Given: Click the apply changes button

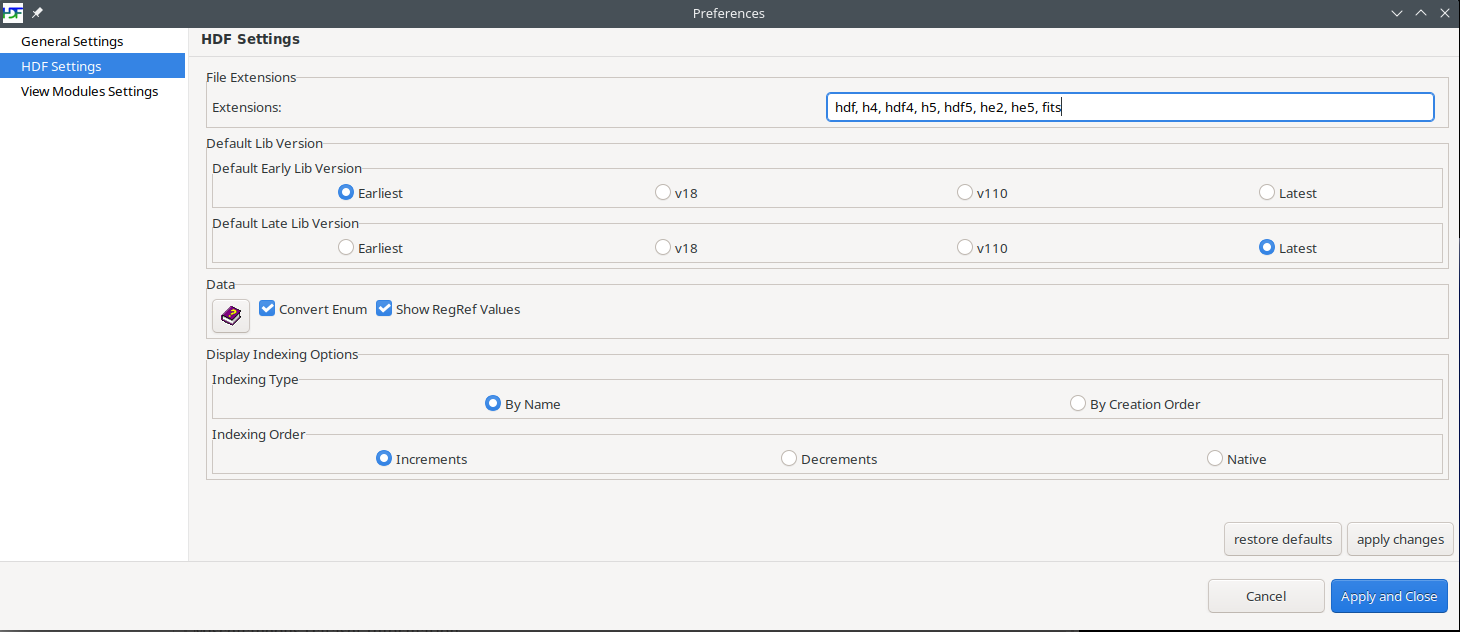Looking at the screenshot, I should (x=1400, y=539).
